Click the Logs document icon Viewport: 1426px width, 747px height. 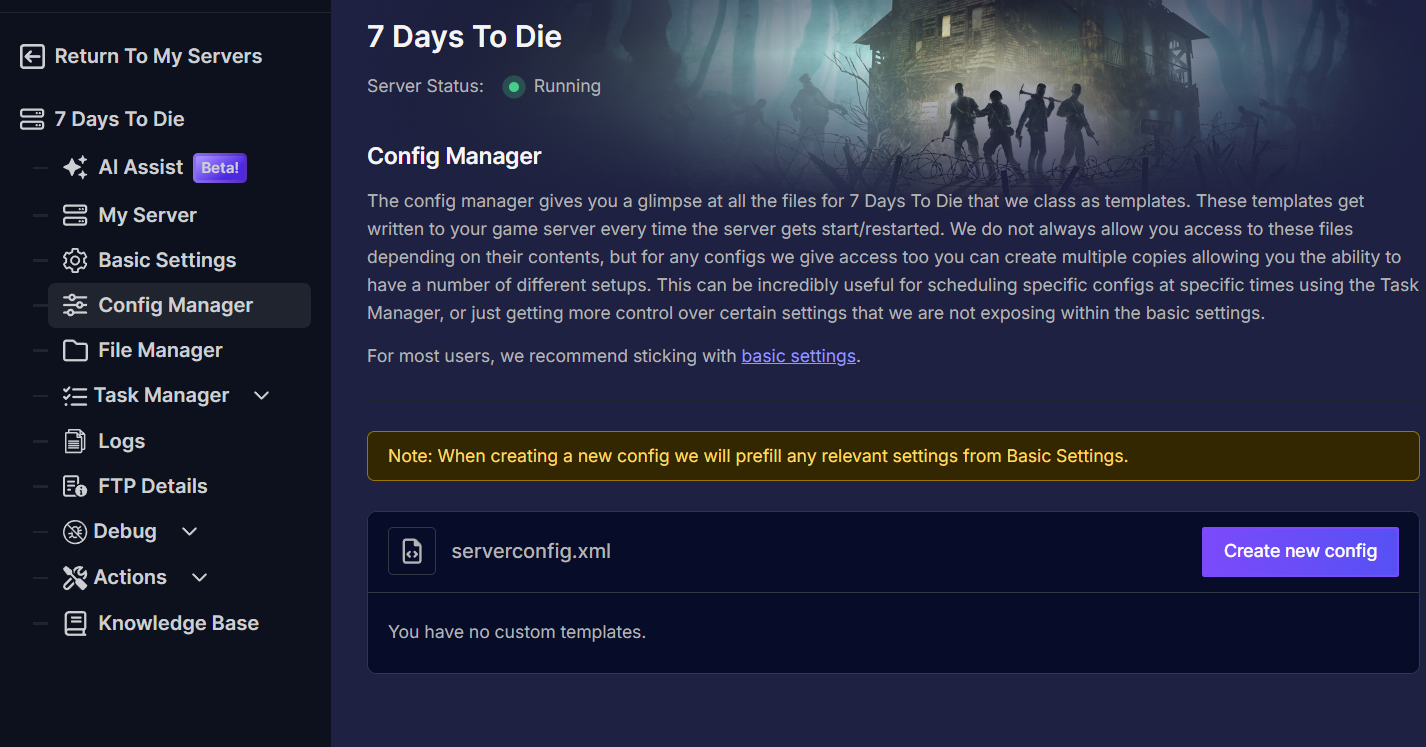[x=75, y=441]
